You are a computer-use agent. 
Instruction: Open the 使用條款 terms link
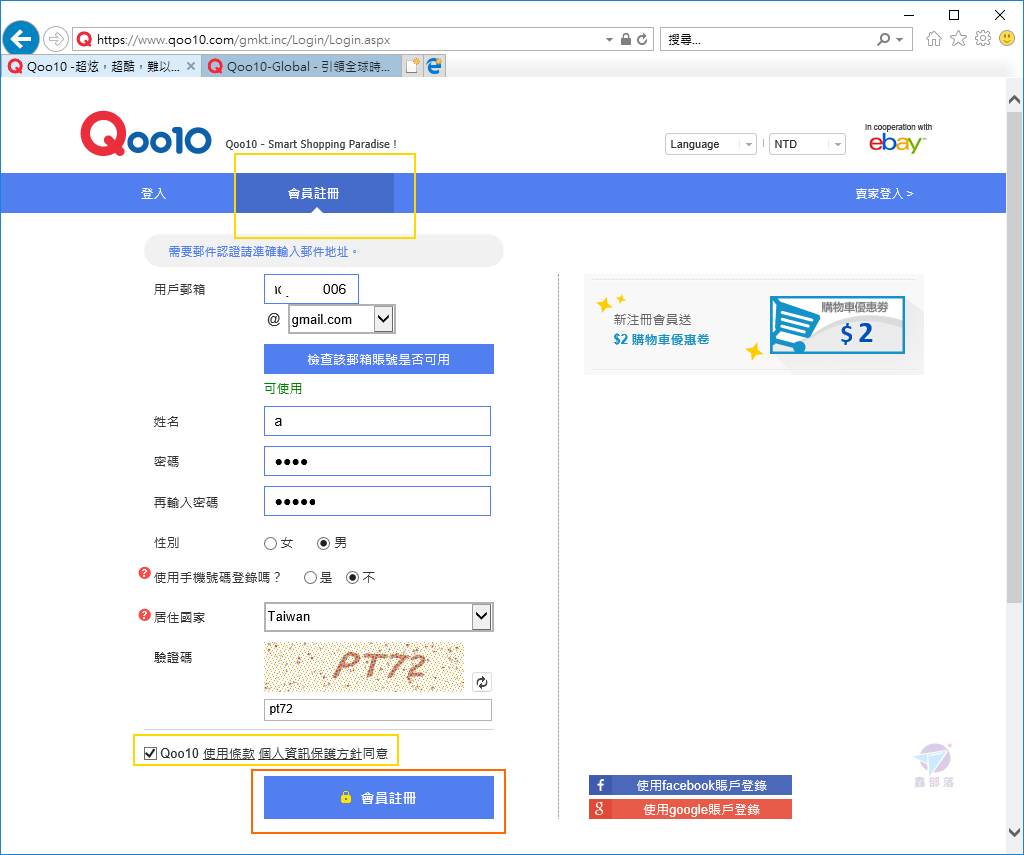(229, 754)
